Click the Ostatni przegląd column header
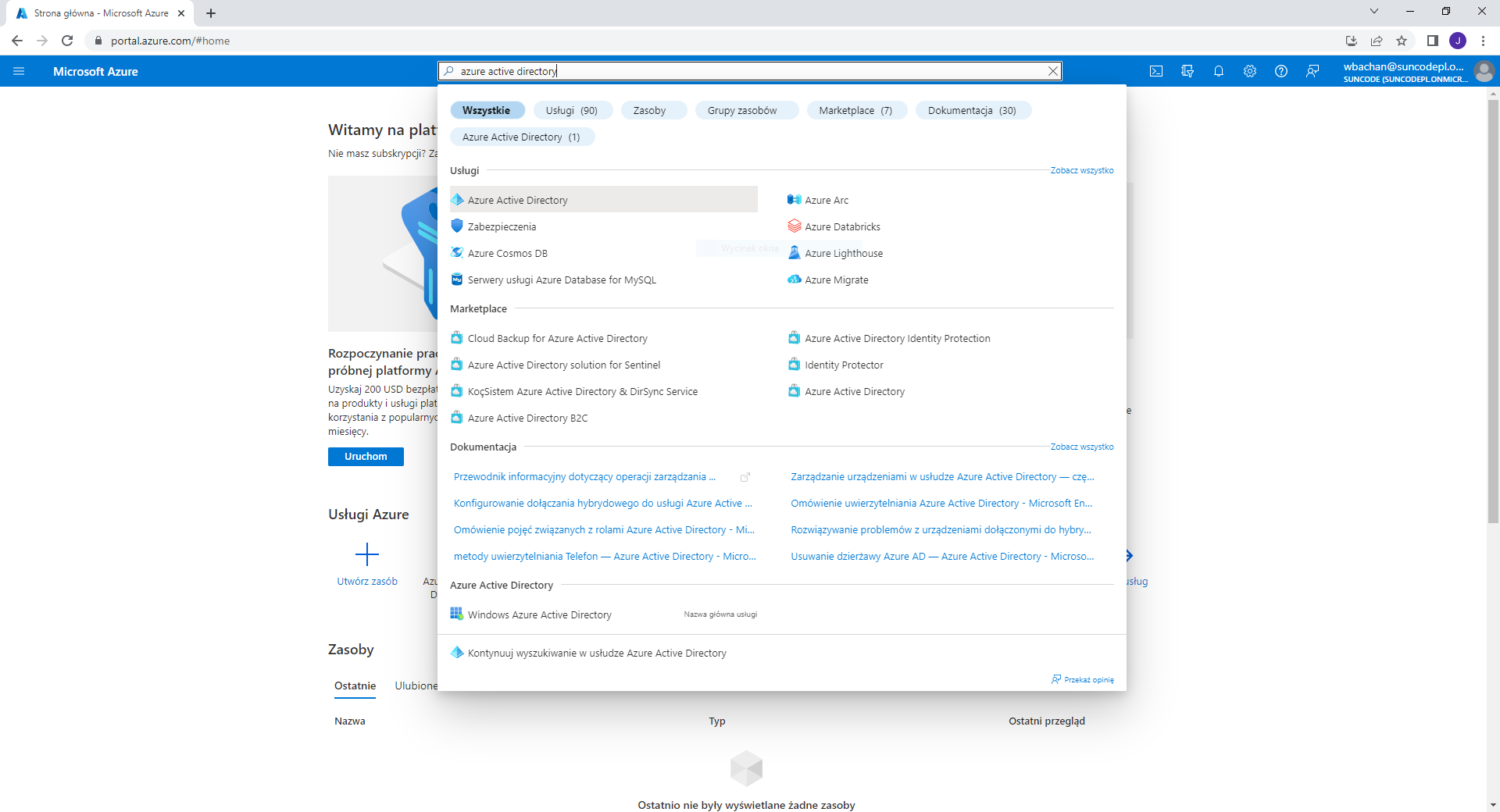Viewport: 1500px width, 812px height. click(x=1047, y=721)
